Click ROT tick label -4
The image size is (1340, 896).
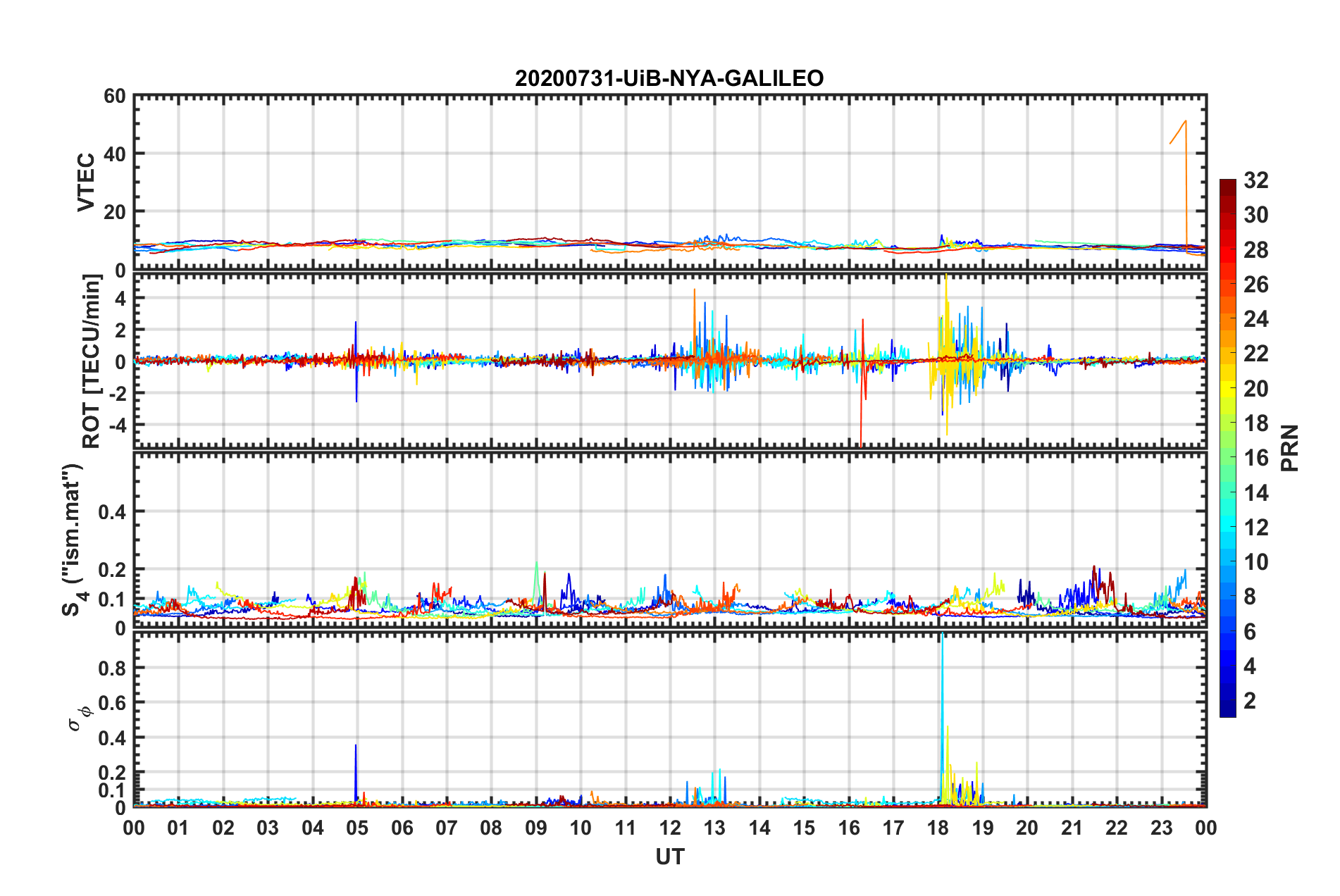[117, 425]
